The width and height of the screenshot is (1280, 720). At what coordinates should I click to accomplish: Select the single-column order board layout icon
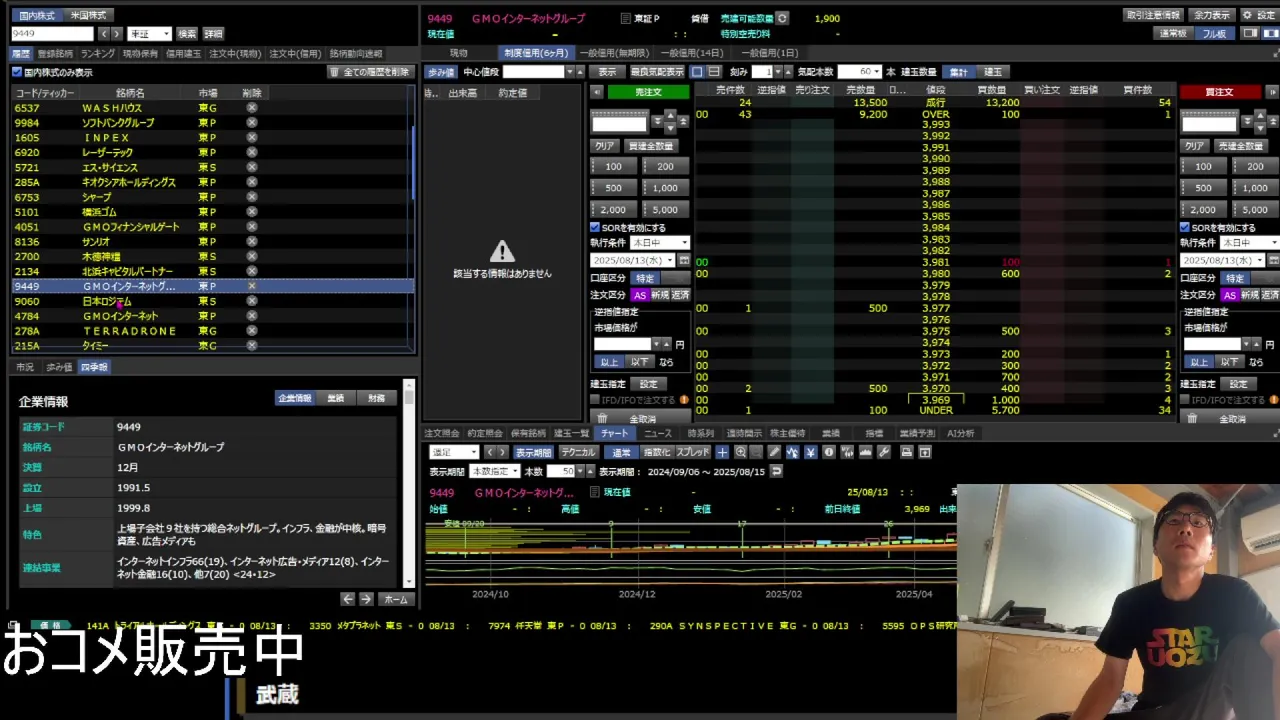pos(698,72)
